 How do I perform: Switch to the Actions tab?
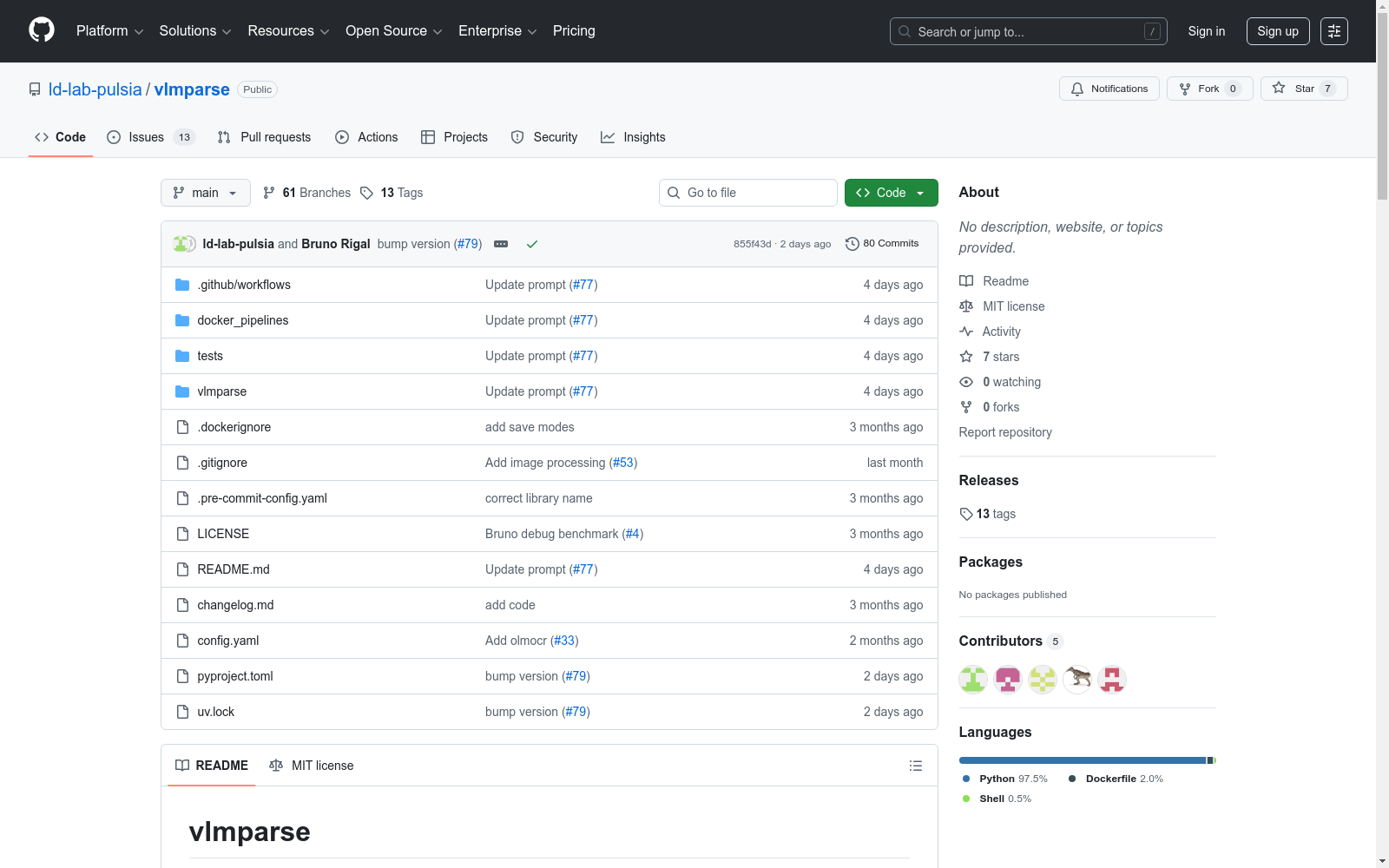tap(366, 137)
